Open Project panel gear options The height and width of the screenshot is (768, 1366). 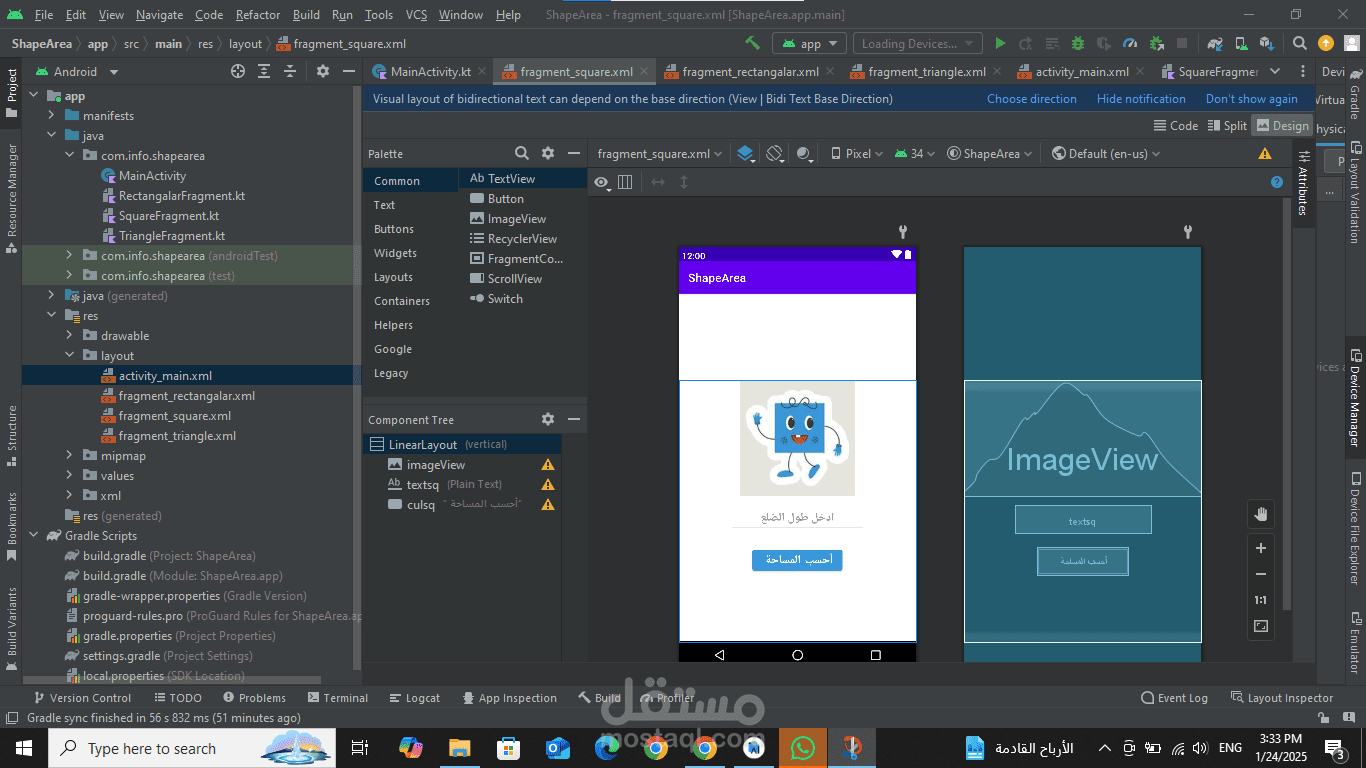point(322,71)
